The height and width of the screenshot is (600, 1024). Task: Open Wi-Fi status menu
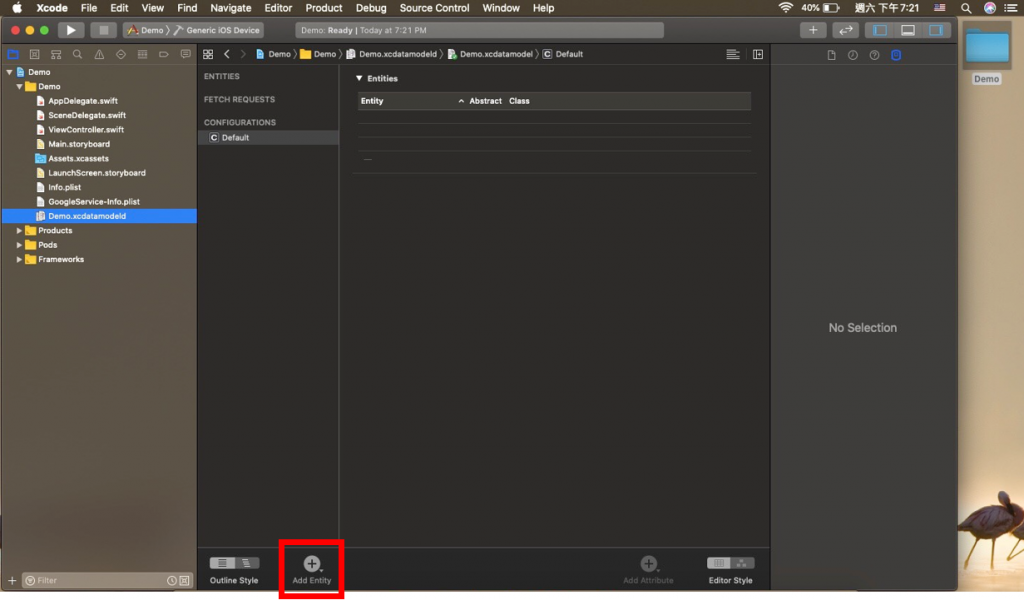point(786,8)
